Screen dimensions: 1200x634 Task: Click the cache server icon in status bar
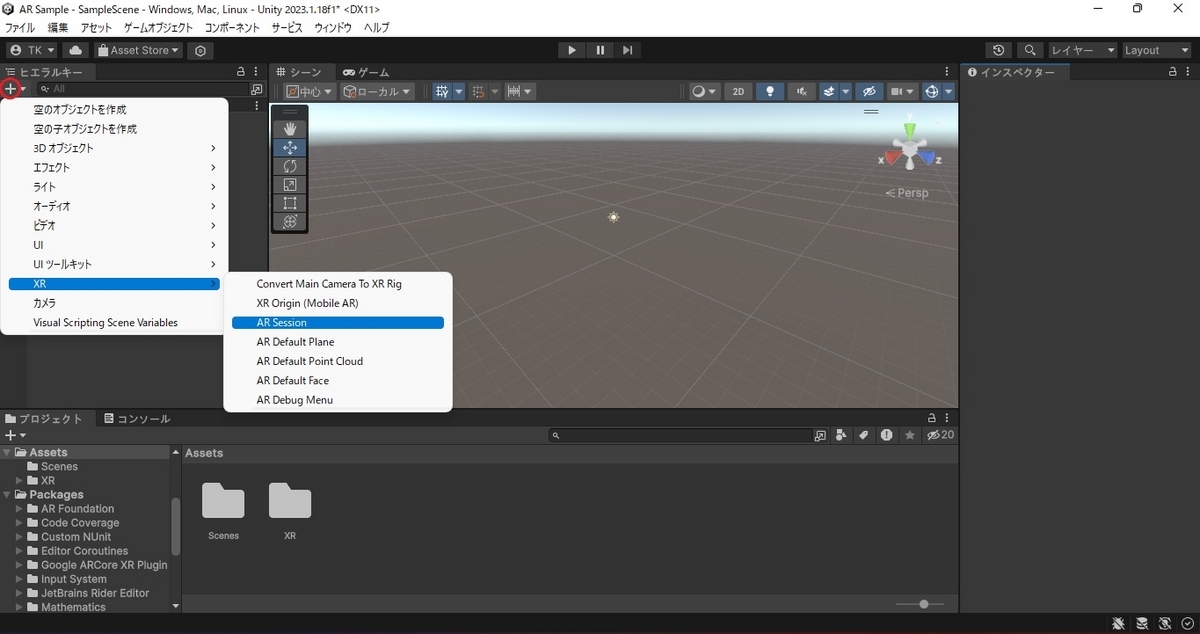pyautogui.click(x=1142, y=623)
